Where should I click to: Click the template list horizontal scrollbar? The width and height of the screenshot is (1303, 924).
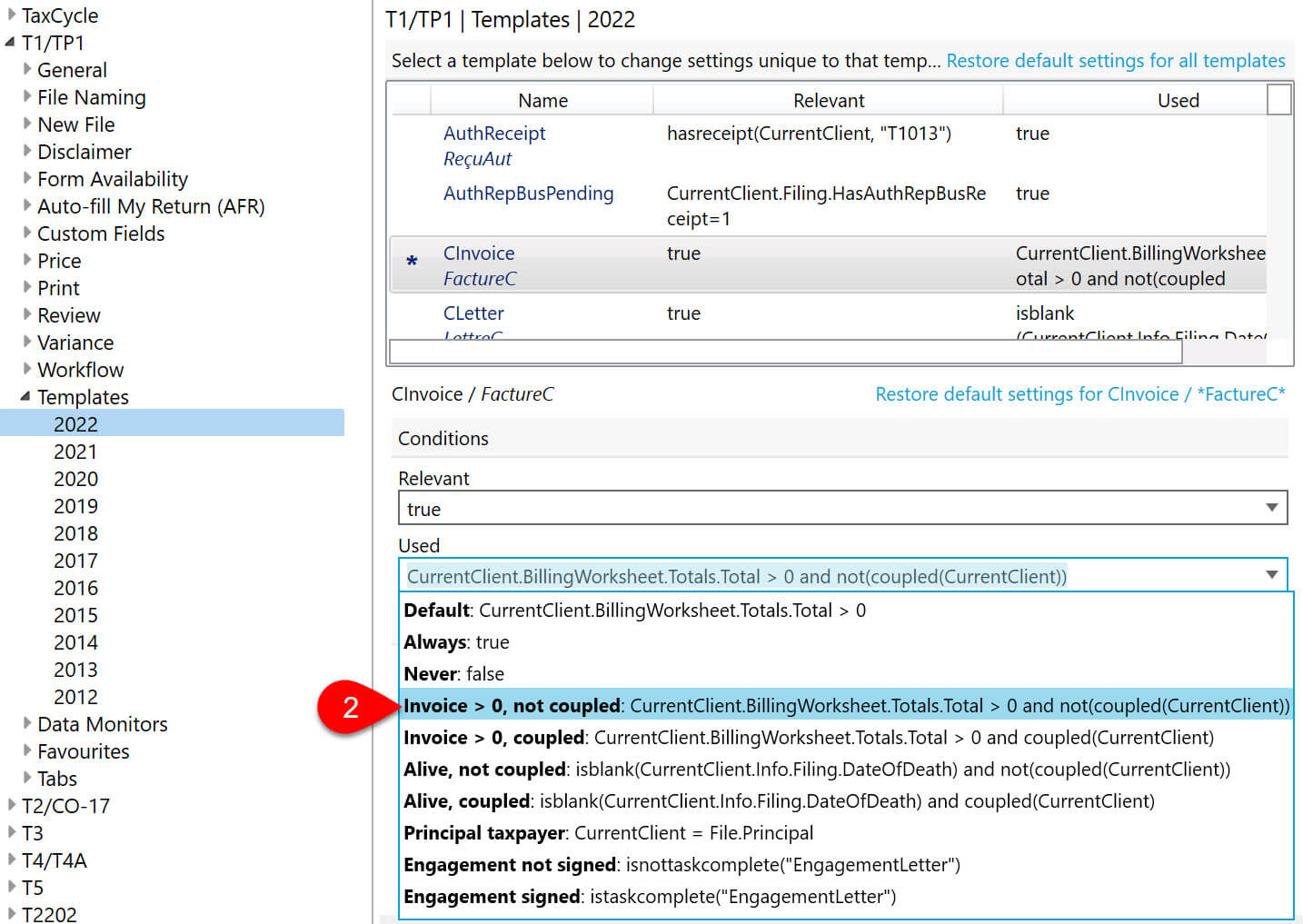(786, 352)
